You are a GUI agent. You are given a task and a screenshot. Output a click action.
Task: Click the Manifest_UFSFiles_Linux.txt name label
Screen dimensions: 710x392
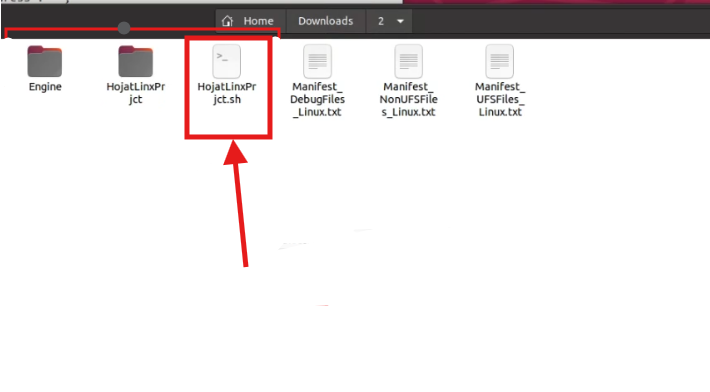pos(500,99)
